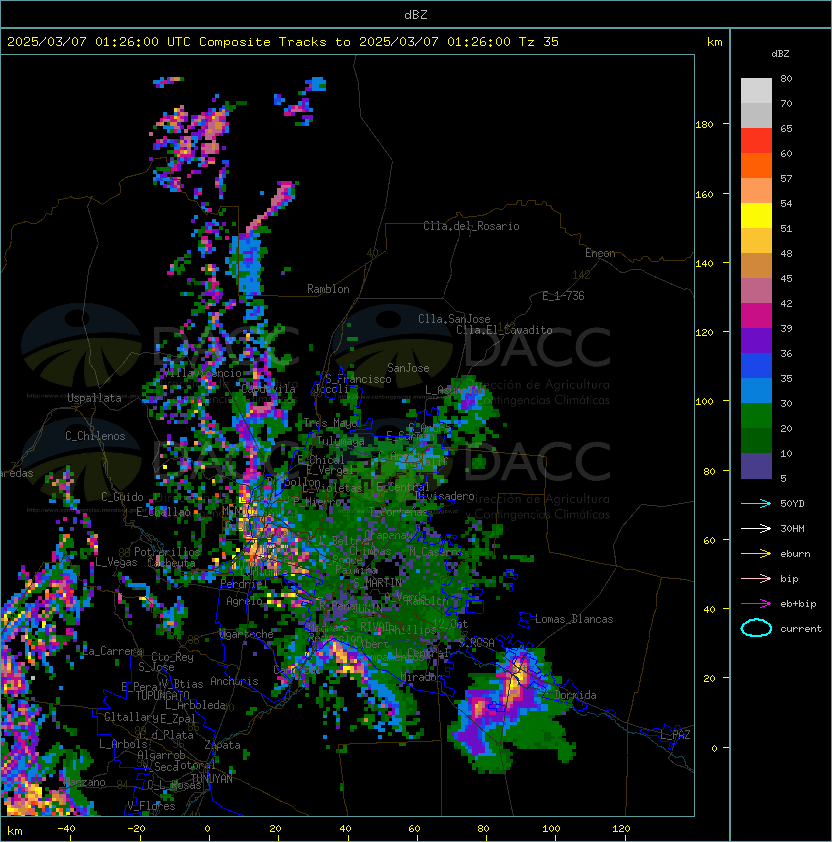Click the 'eb+bip' legend label

point(798,604)
